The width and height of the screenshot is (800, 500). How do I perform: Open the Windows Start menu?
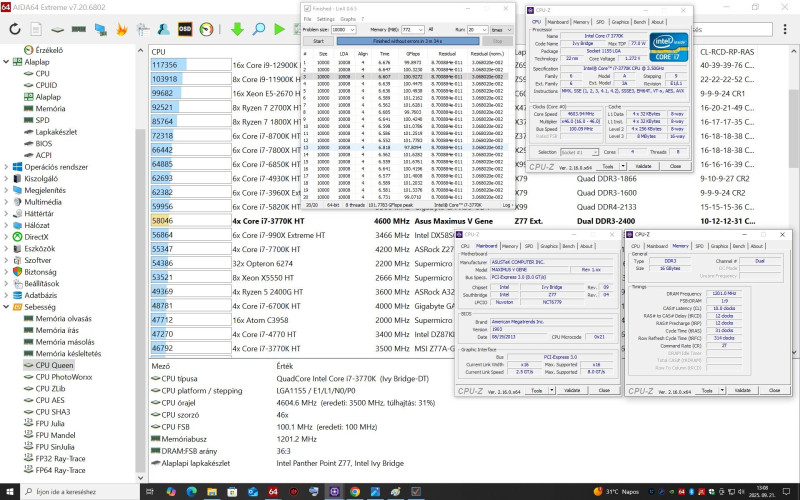[10, 492]
